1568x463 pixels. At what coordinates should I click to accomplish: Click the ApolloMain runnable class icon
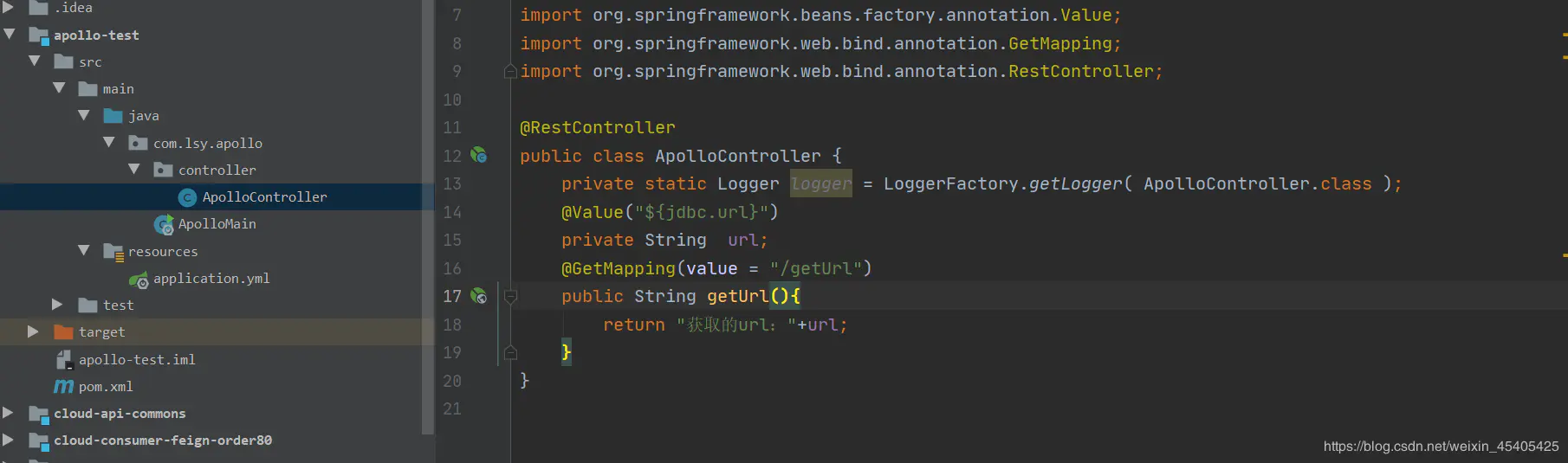pos(164,225)
